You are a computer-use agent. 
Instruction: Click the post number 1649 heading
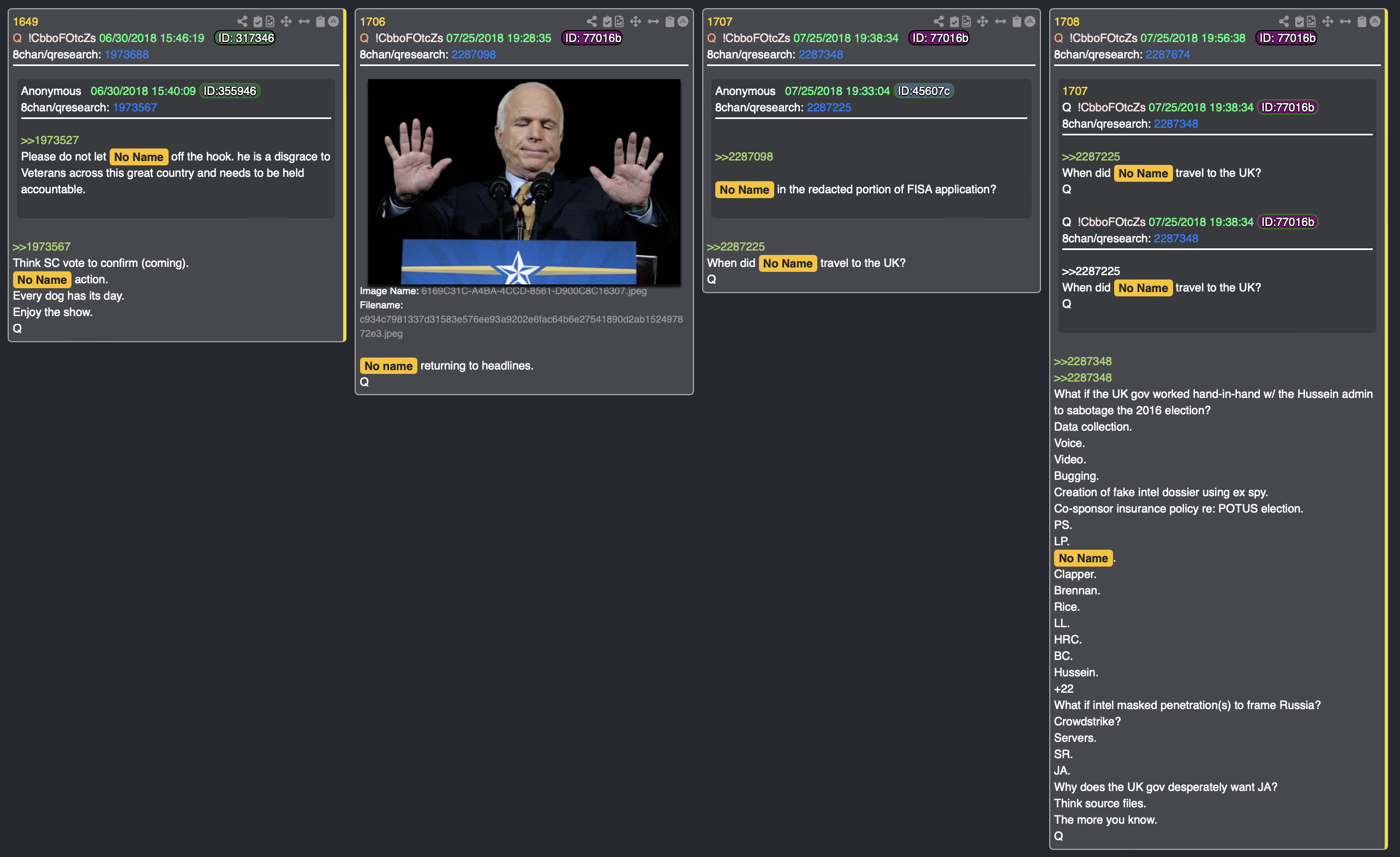[x=26, y=22]
